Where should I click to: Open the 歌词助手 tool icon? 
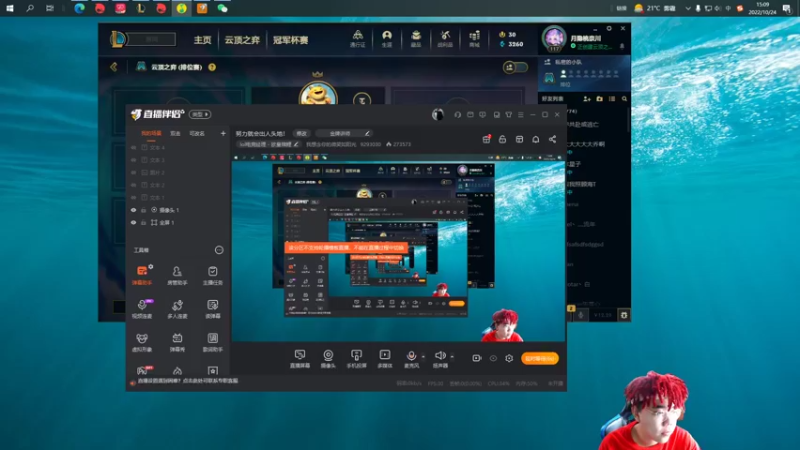[213, 342]
